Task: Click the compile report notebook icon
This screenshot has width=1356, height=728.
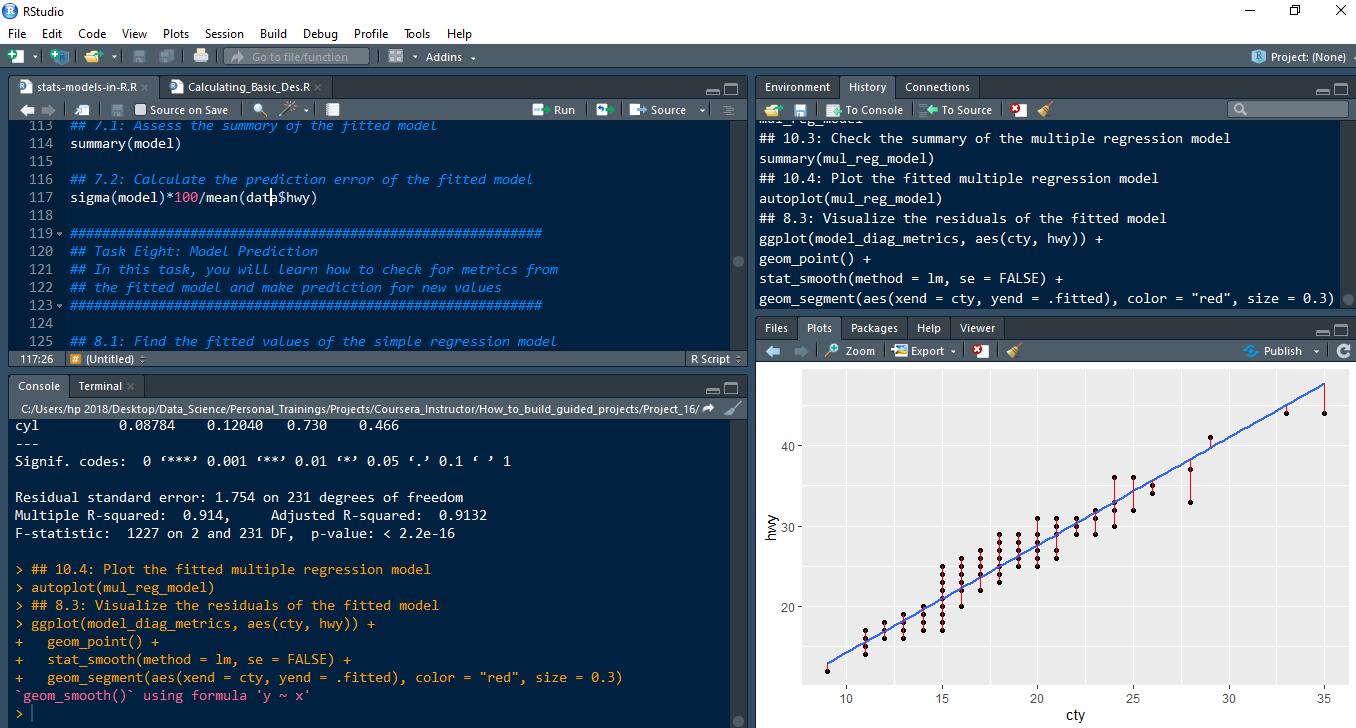Action: (x=333, y=110)
